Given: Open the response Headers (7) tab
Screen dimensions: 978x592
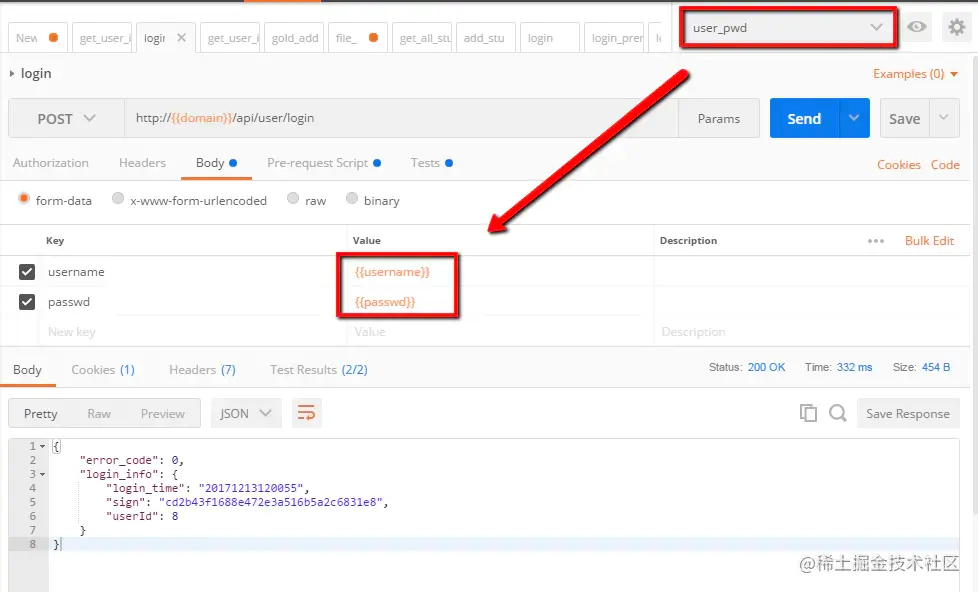Looking at the screenshot, I should tap(202, 370).
